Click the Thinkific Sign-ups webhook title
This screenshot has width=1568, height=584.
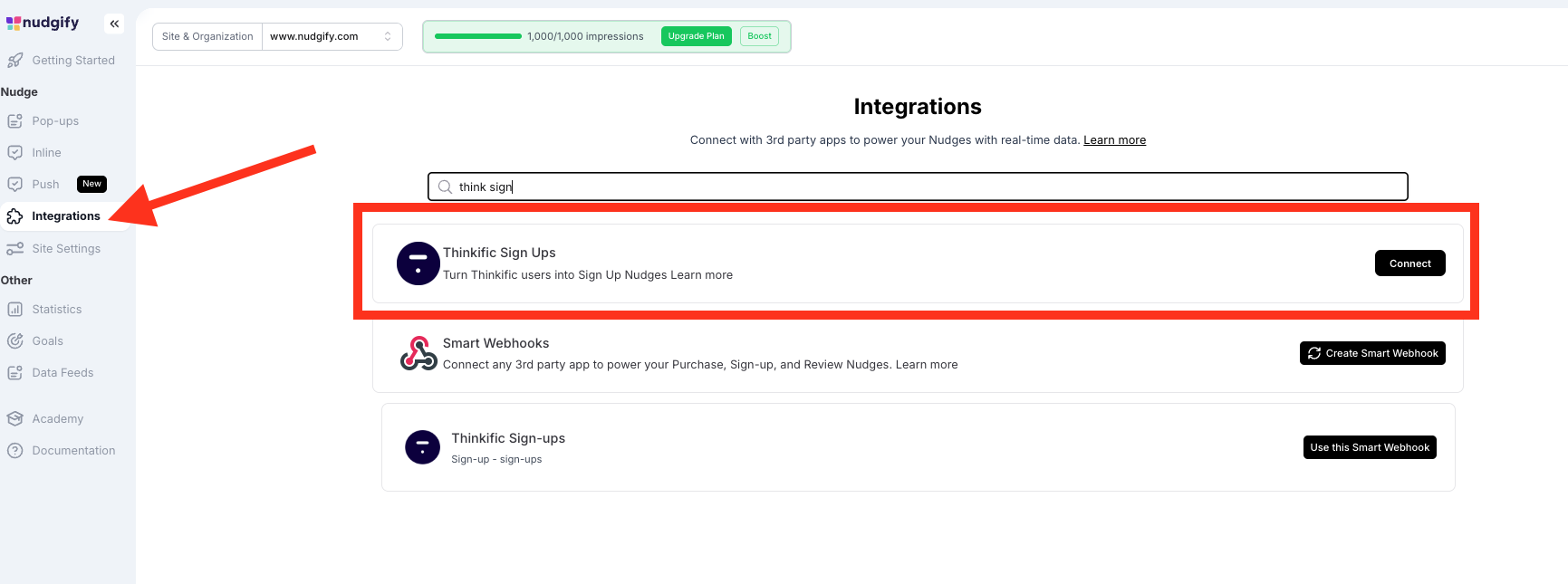point(508,438)
